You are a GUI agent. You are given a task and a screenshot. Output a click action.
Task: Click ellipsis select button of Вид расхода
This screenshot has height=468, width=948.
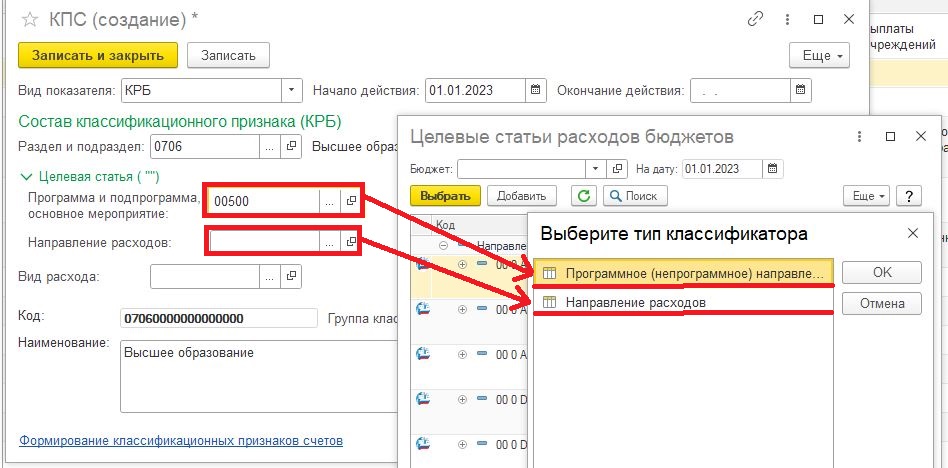[270, 276]
